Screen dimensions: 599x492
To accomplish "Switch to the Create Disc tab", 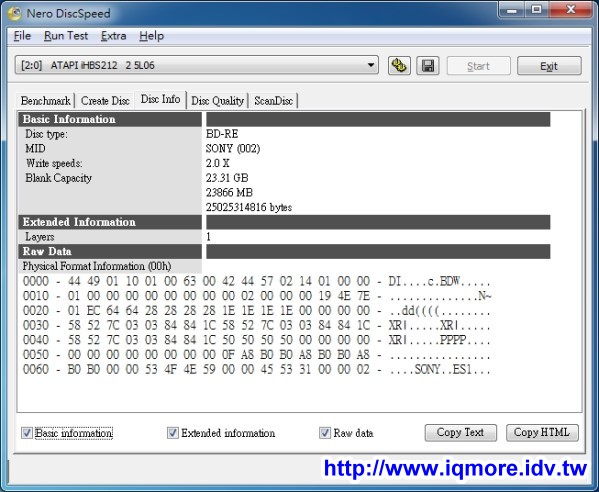I will (x=105, y=101).
